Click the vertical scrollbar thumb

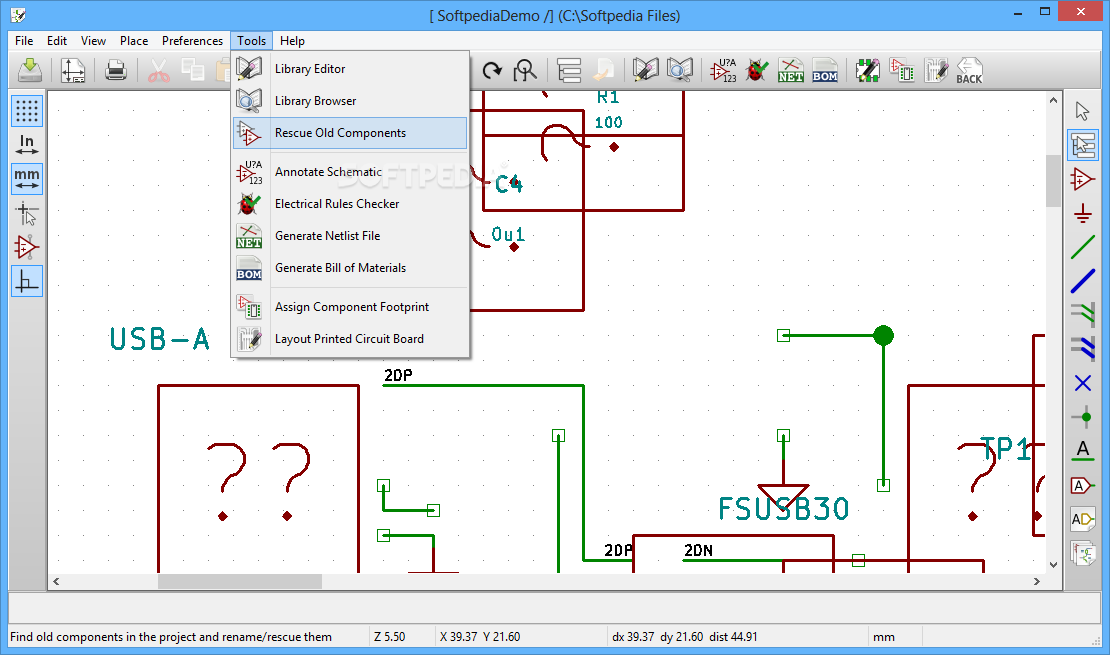pyautogui.click(x=1053, y=180)
